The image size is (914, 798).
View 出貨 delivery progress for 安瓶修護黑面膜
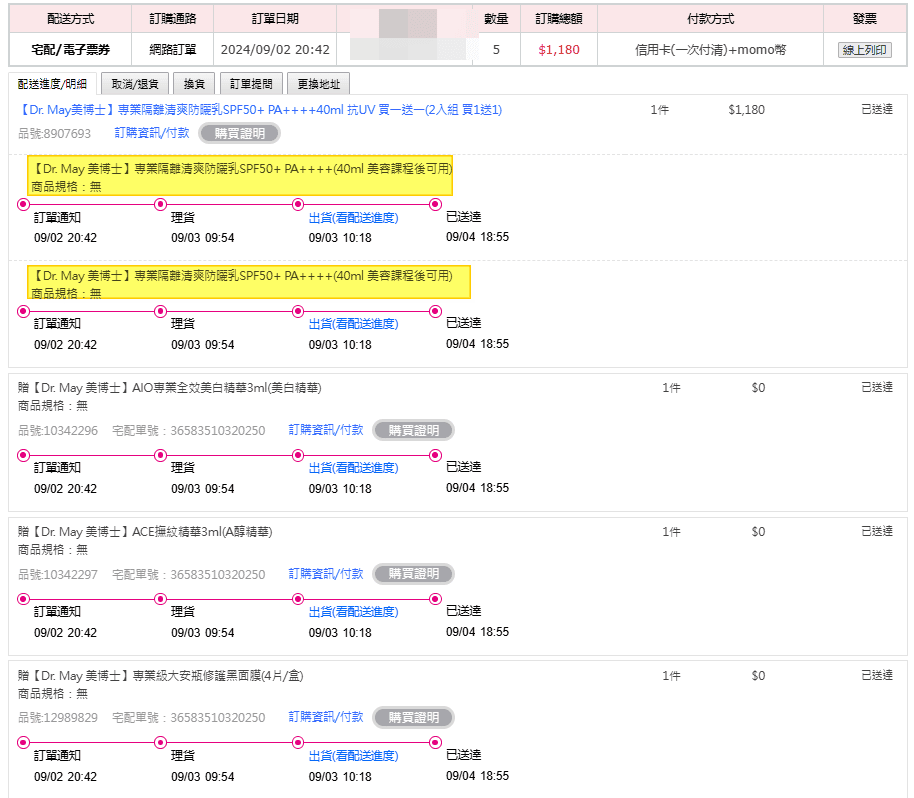pos(353,755)
